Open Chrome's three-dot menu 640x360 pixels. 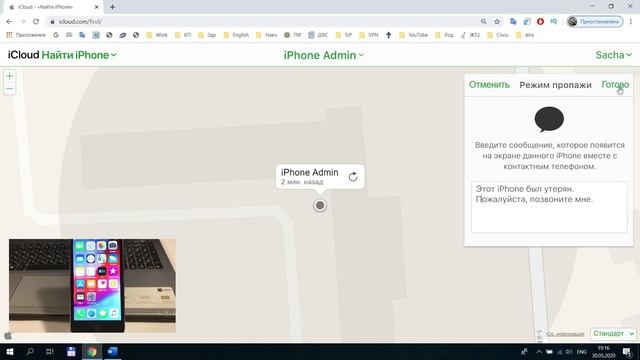pyautogui.click(x=631, y=21)
